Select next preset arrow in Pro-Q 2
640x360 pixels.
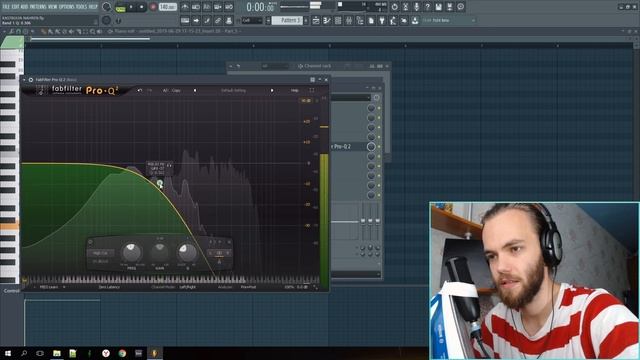point(272,90)
